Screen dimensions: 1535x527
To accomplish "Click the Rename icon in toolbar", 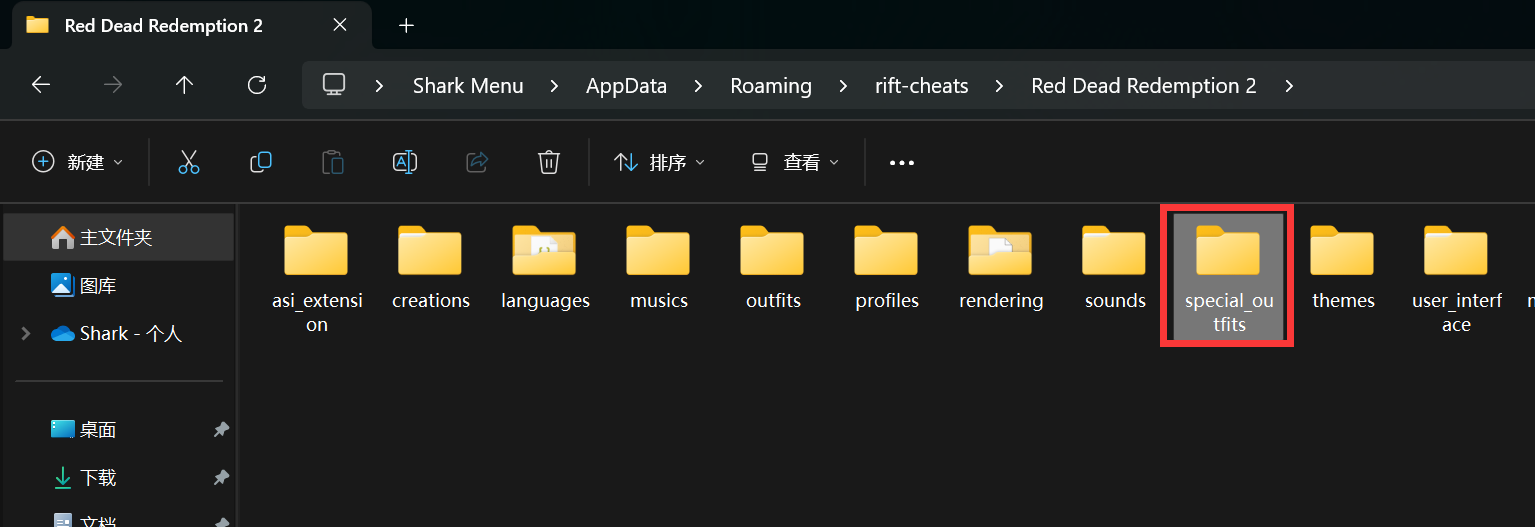I will tap(405, 162).
